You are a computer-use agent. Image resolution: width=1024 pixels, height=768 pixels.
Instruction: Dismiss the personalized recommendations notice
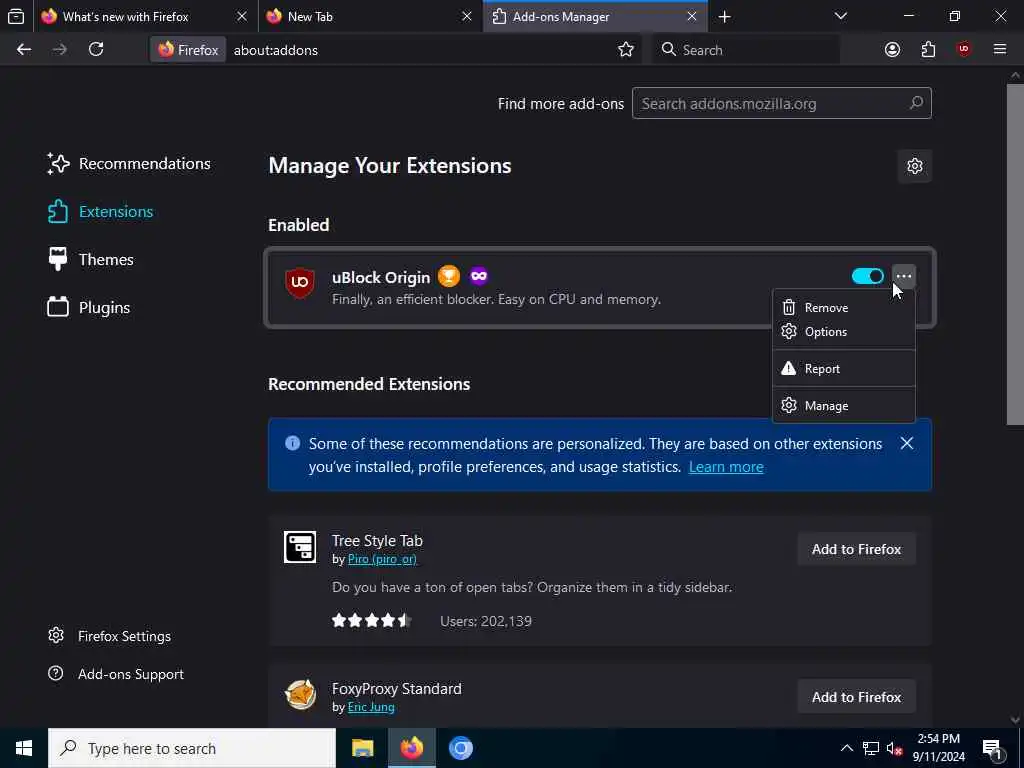(906, 443)
